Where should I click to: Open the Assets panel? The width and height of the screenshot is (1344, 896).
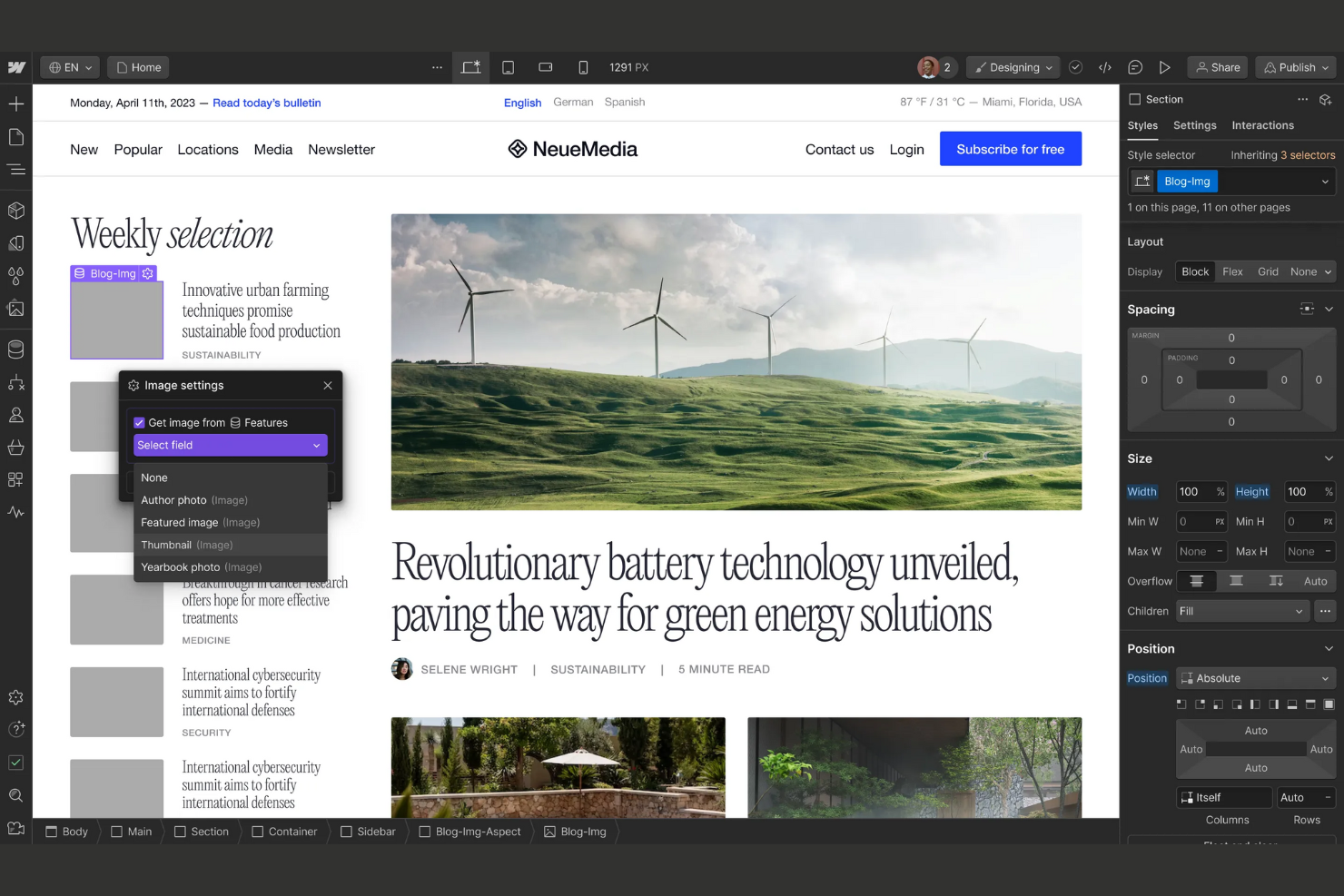(15, 309)
